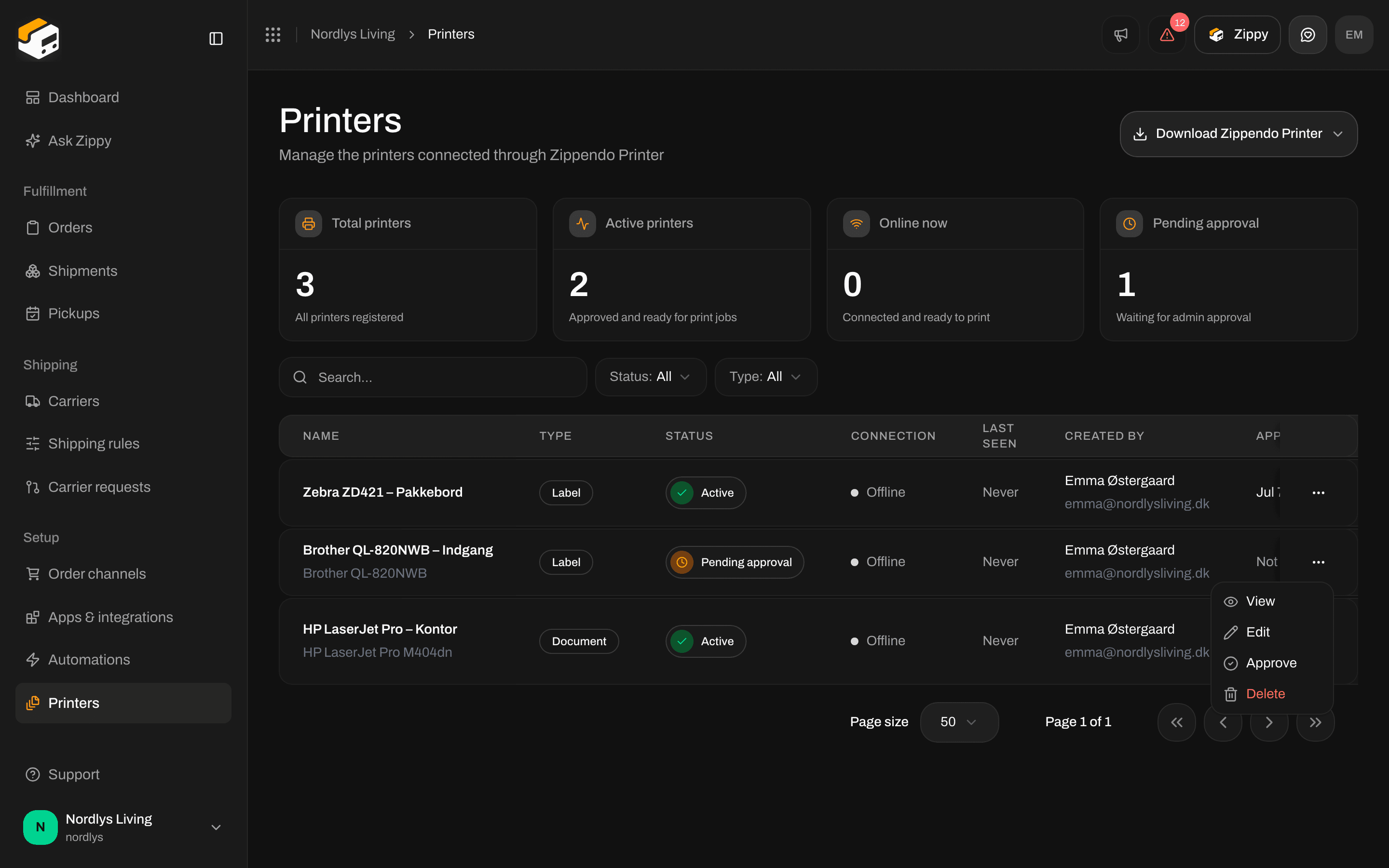Navigate to Shipments
The width and height of the screenshot is (1389, 868).
click(x=123, y=271)
